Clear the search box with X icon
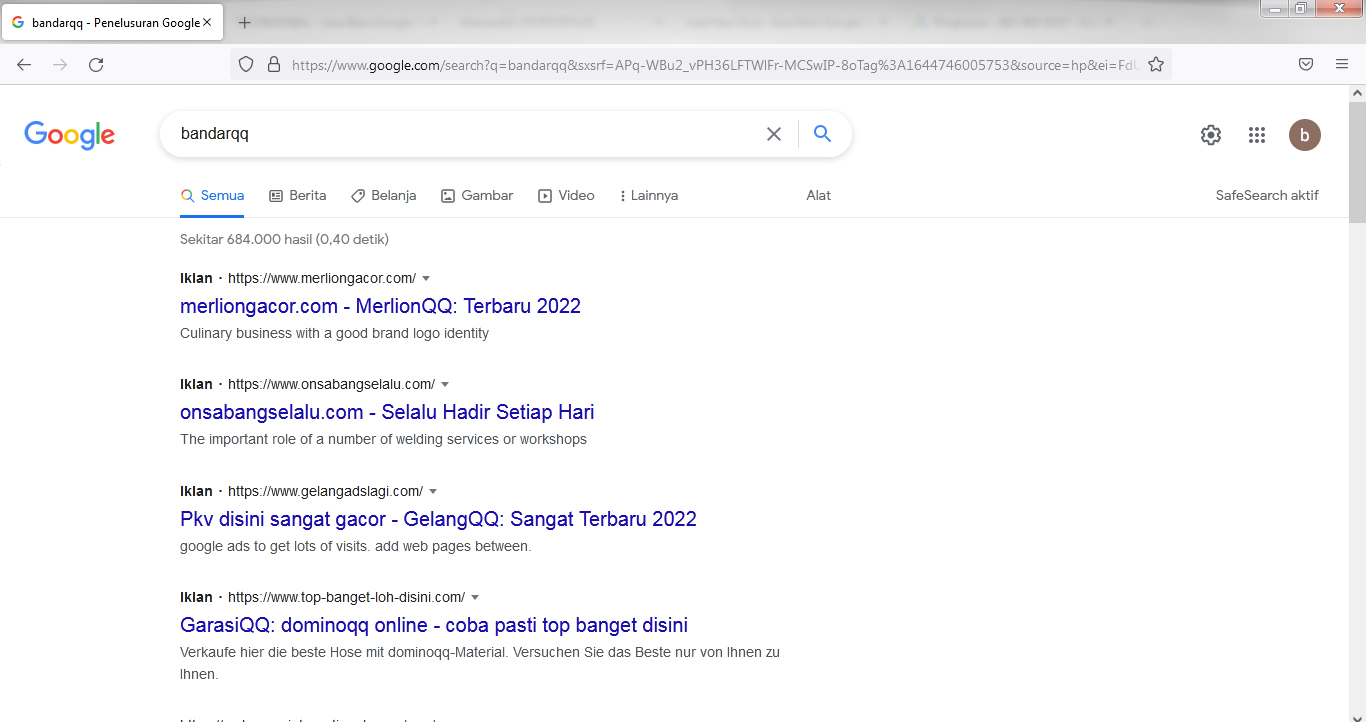Image resolution: width=1366 pixels, height=722 pixels. pos(773,134)
